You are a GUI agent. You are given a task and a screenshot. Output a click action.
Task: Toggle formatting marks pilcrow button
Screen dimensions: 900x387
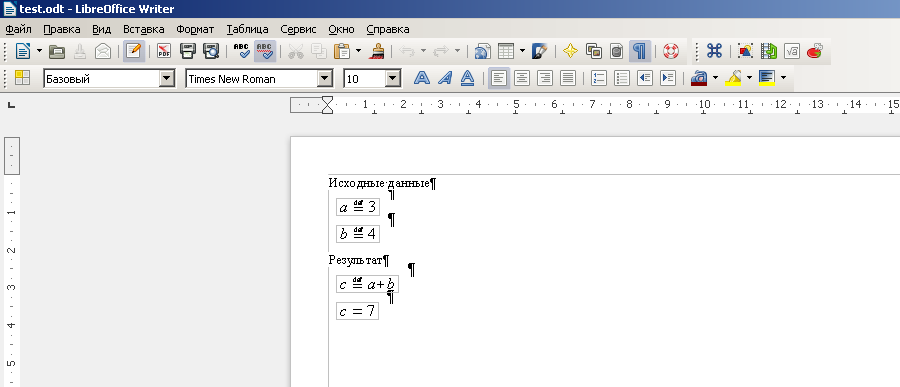click(639, 51)
